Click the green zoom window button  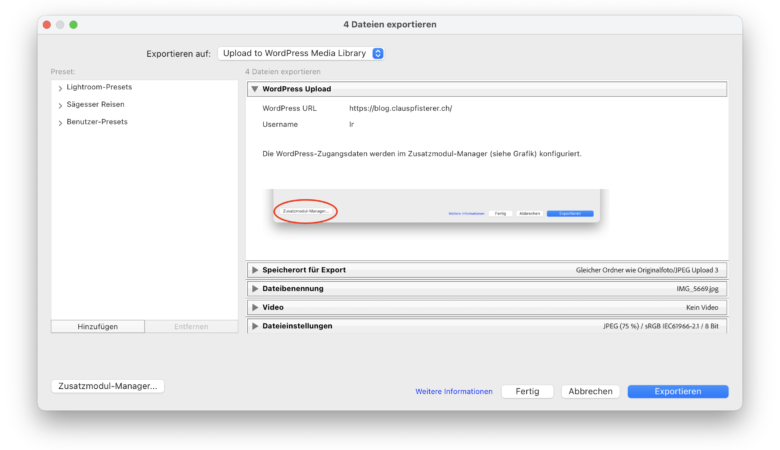73,24
